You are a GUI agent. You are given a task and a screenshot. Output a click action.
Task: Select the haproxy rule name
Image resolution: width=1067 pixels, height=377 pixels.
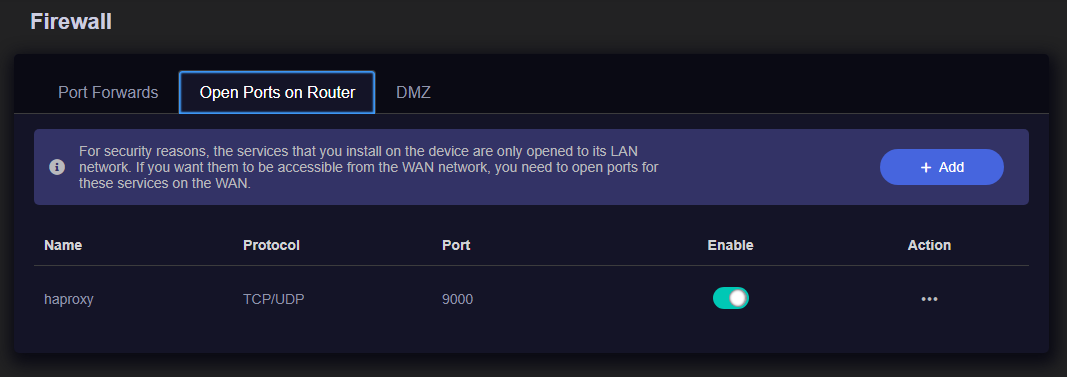pyautogui.click(x=69, y=299)
